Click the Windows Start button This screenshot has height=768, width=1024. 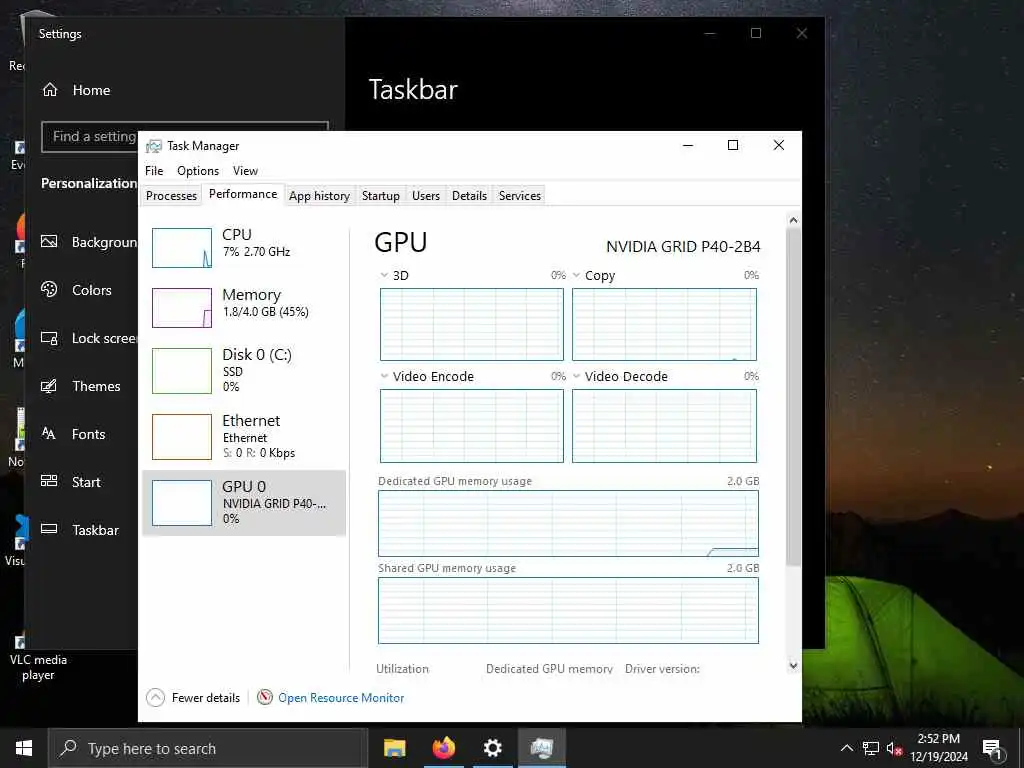point(24,748)
